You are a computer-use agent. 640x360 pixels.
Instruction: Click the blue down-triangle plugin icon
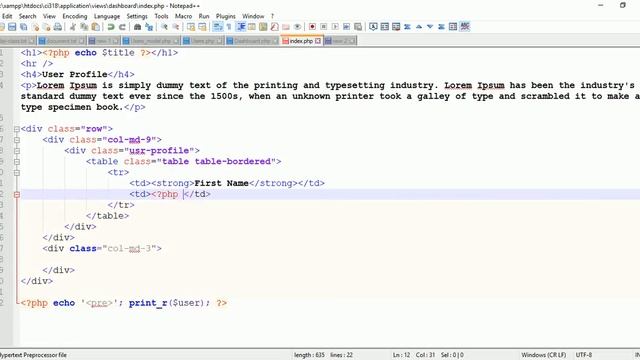pos(430,27)
